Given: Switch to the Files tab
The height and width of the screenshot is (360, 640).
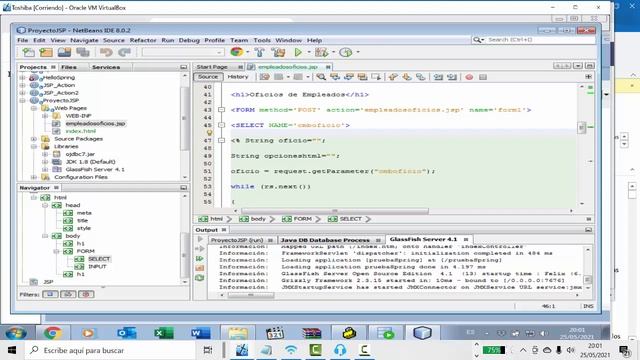Looking at the screenshot, I should point(69,67).
